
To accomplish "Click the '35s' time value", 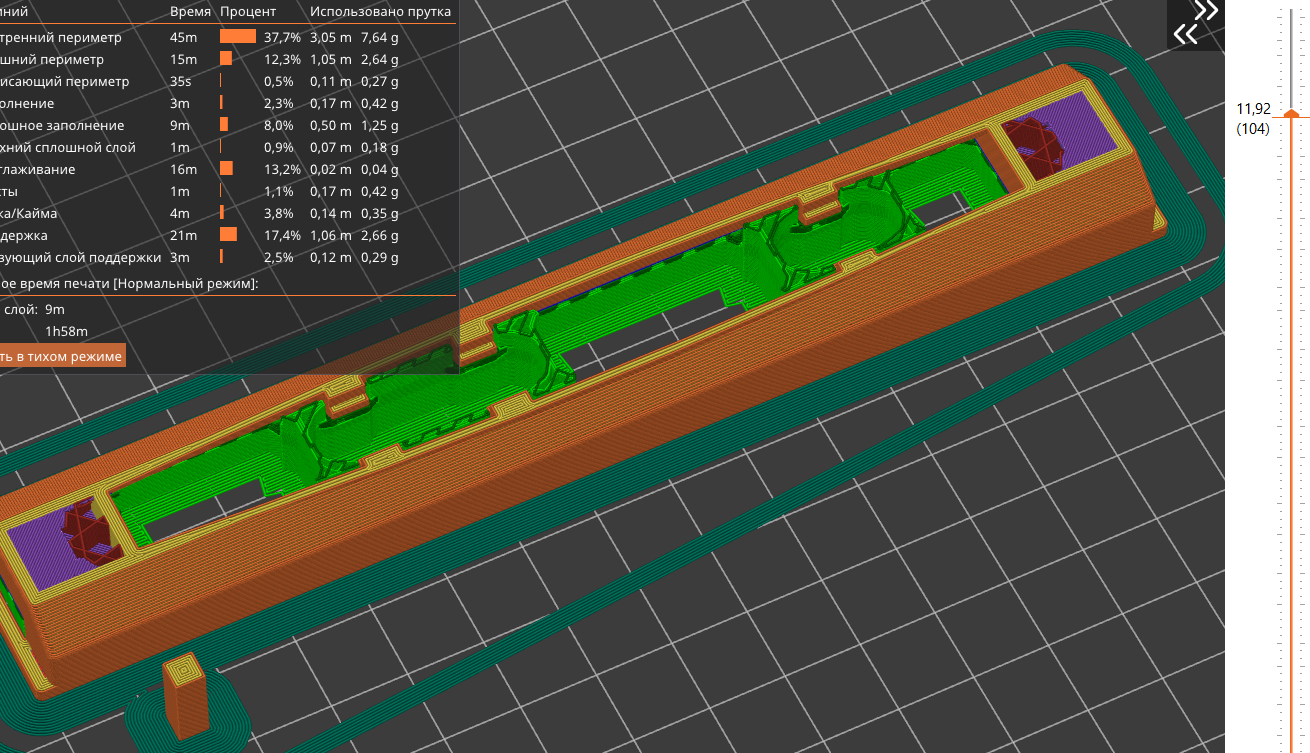I will (181, 81).
